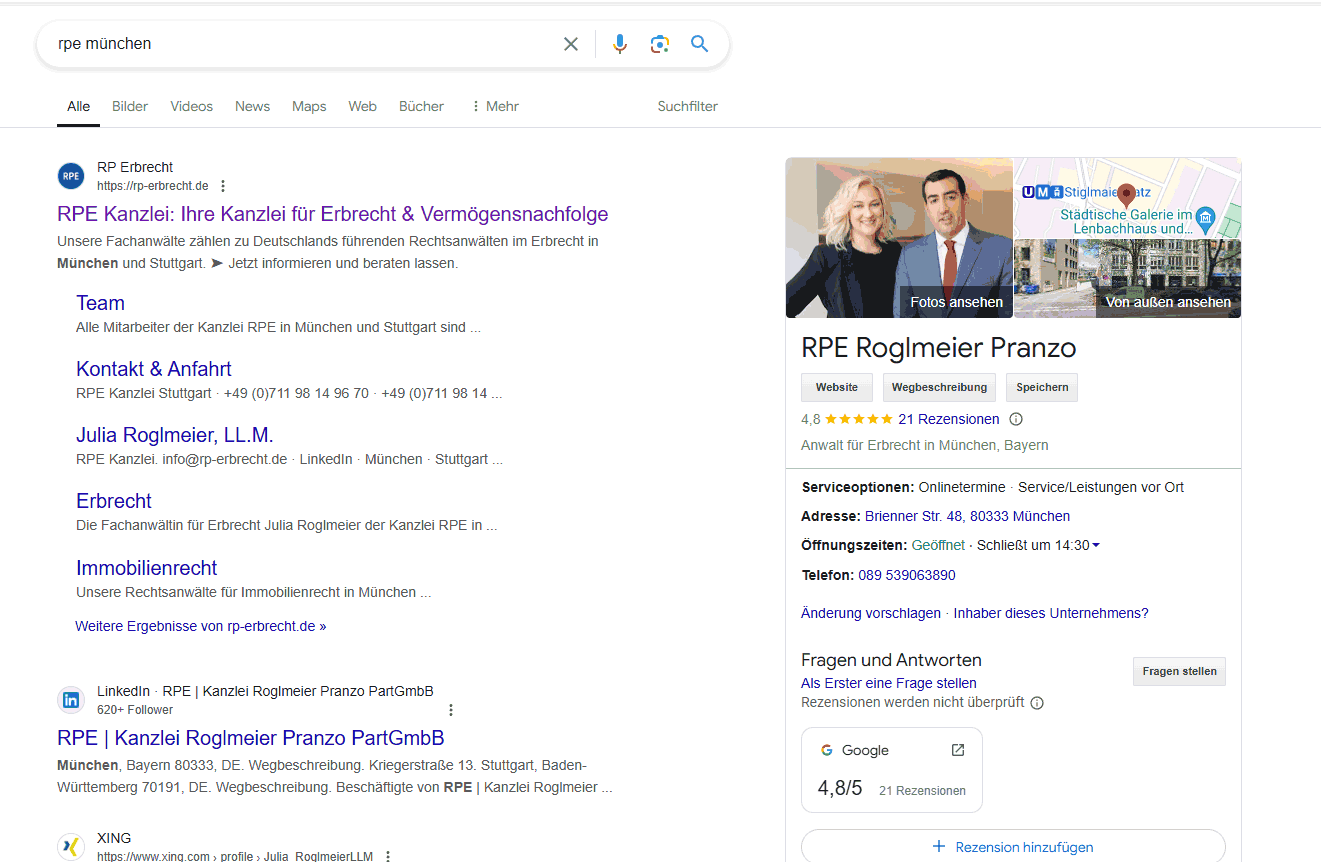Click the Website button in knowledge panel
The width and height of the screenshot is (1321, 862).
[x=837, y=387]
